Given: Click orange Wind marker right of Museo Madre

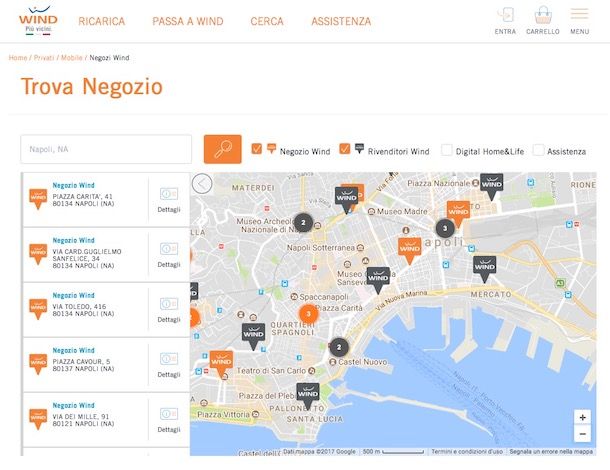Looking at the screenshot, I should (x=458, y=213).
